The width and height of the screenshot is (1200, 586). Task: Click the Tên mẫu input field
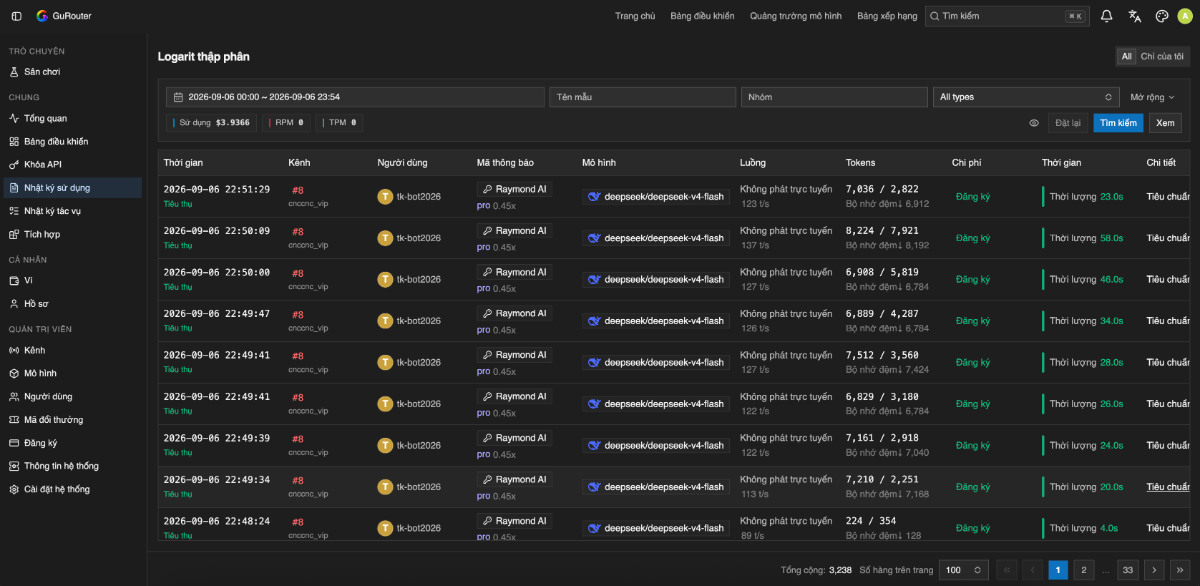(642, 97)
